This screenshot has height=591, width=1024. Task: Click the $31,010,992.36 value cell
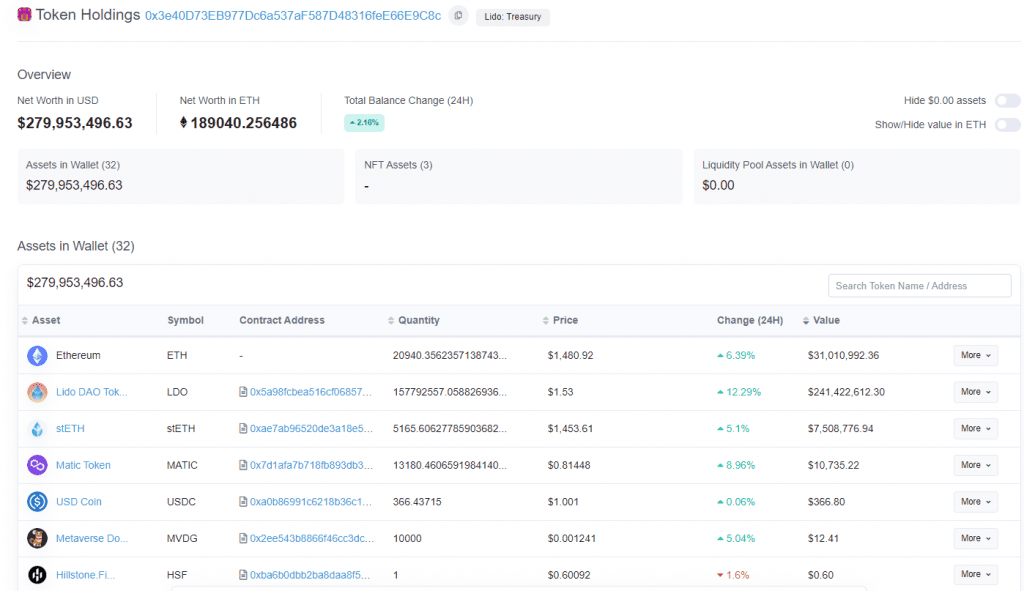[x=843, y=355]
